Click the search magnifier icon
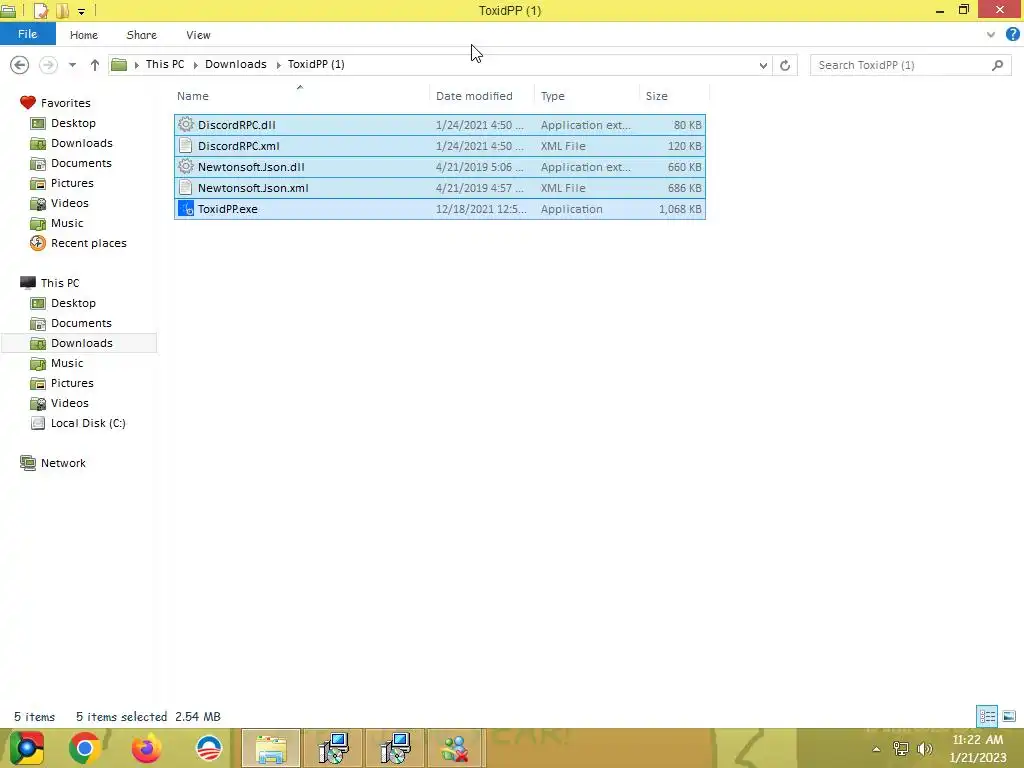 997,65
